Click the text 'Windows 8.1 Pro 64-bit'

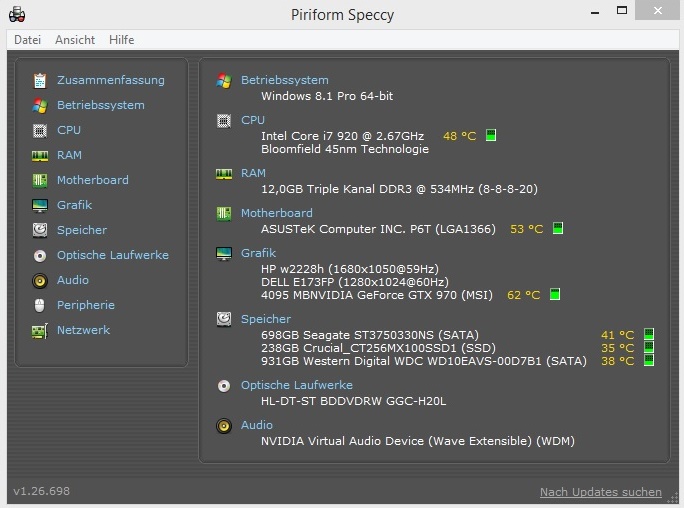point(327,96)
